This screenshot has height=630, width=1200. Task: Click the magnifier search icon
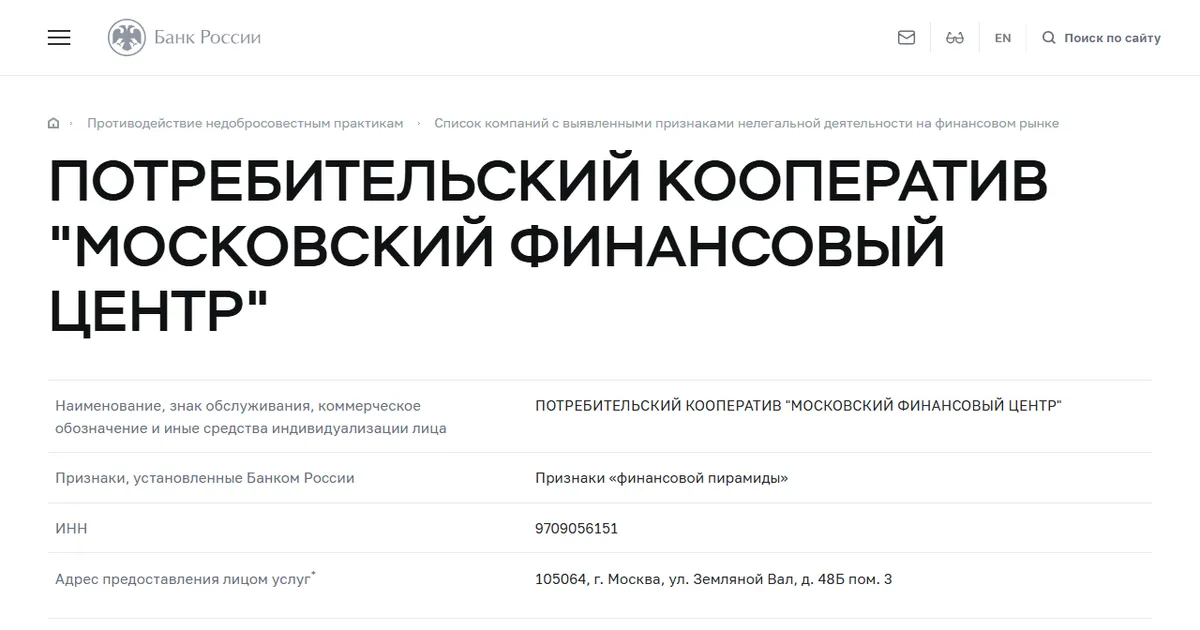click(x=1049, y=38)
